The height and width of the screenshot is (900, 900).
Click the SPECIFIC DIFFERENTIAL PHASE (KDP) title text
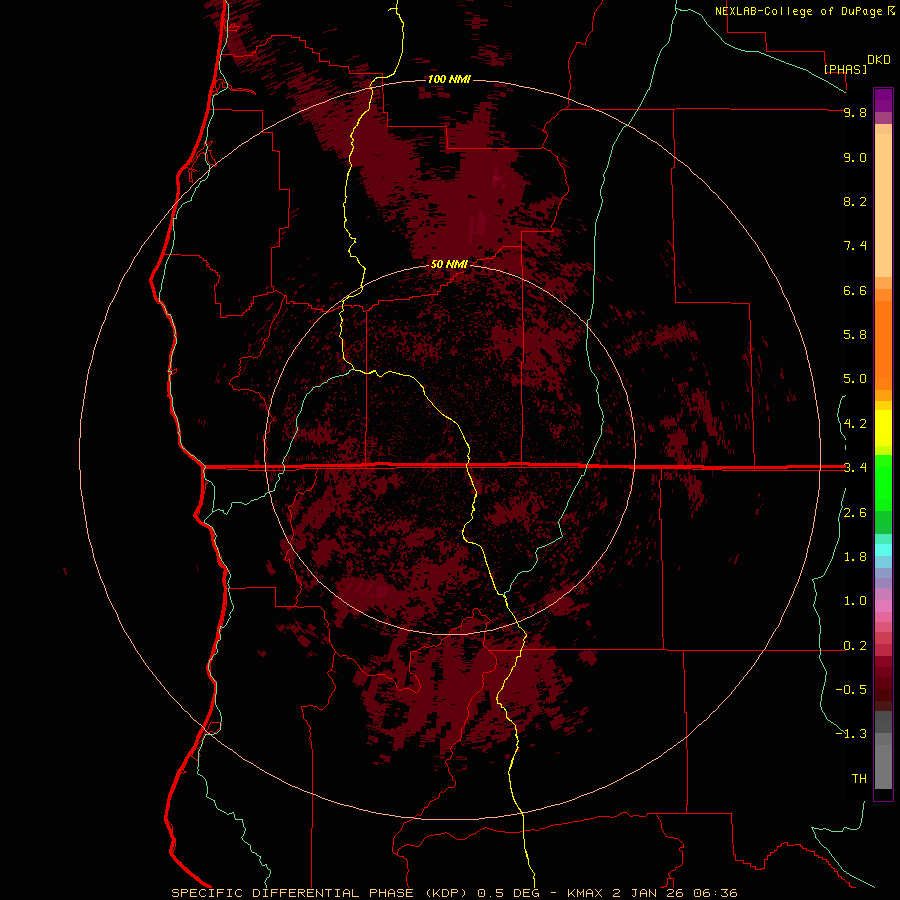pos(321,893)
